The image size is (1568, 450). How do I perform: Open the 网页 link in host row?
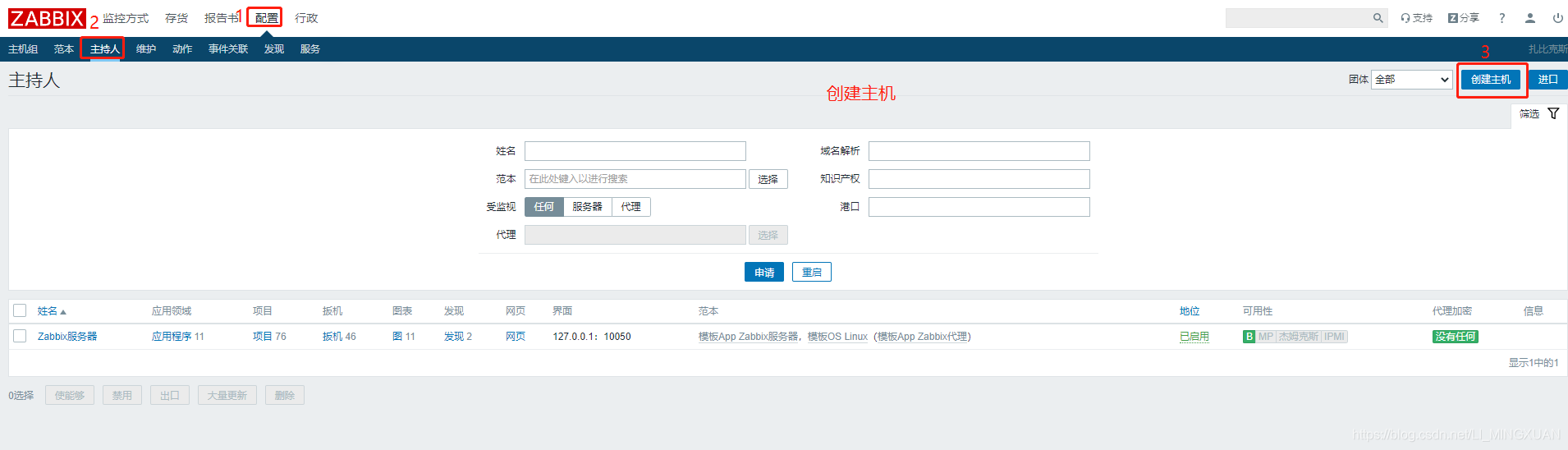click(516, 337)
